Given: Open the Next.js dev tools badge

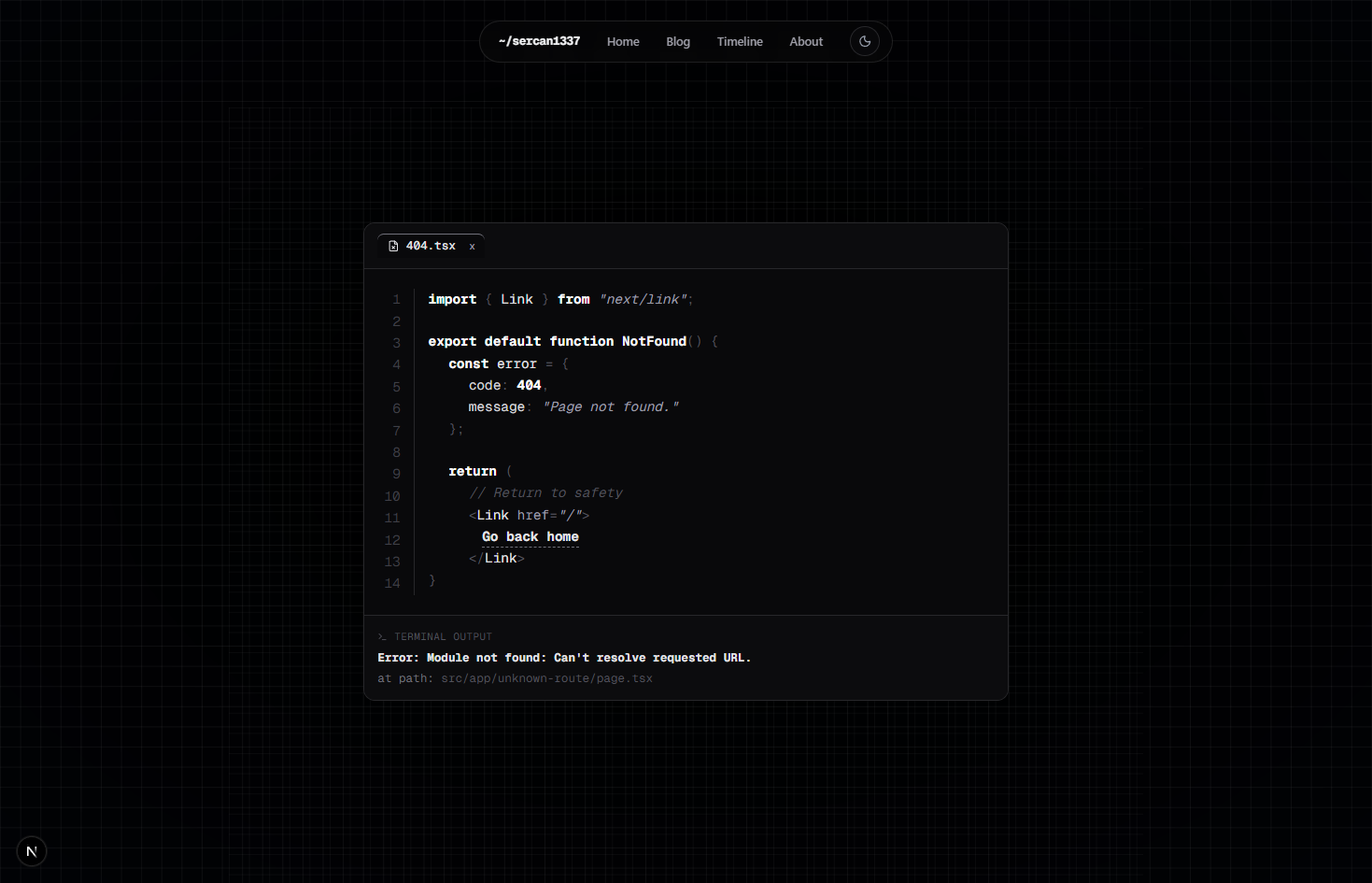Looking at the screenshot, I should click(x=32, y=851).
